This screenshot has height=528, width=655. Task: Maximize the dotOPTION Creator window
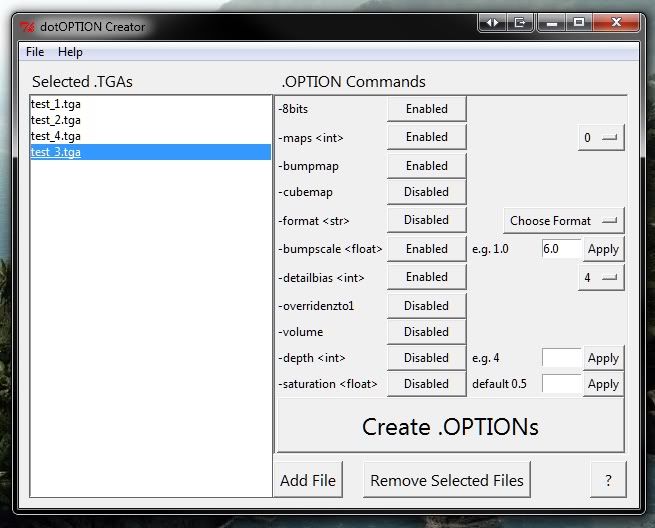point(579,22)
